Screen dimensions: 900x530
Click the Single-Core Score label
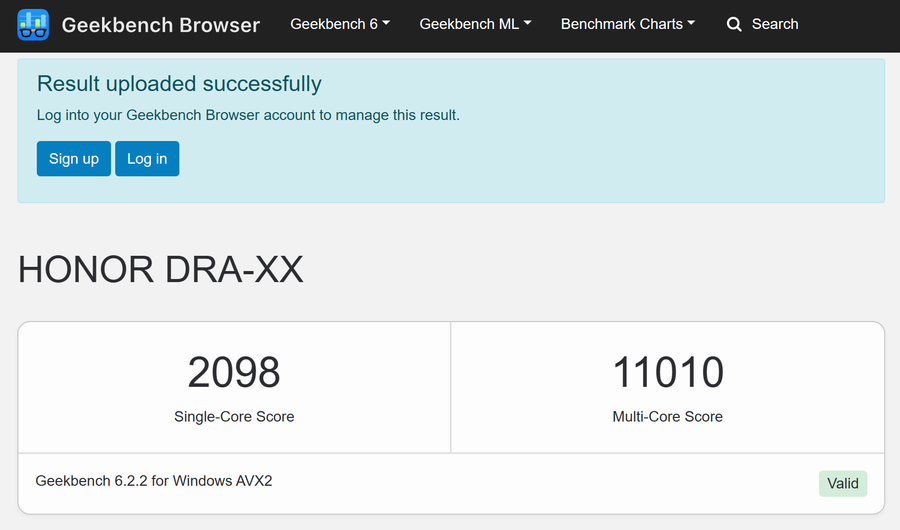[234, 416]
